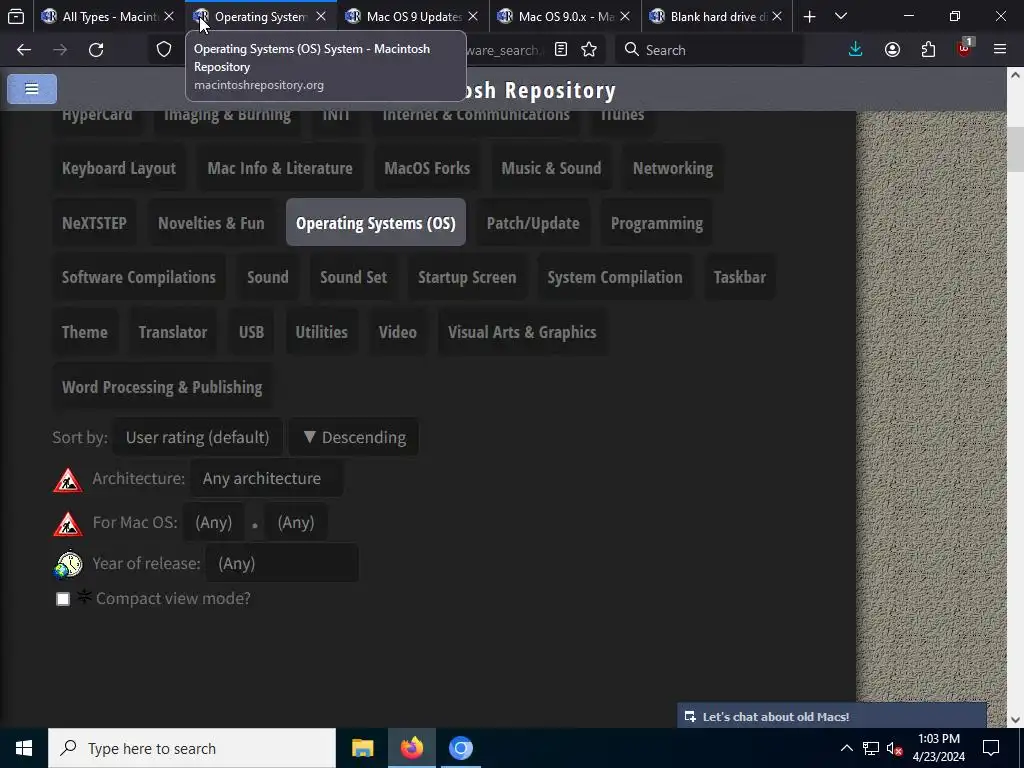1024x768 pixels.
Task: Select the Keyboard Layout category
Action: (119, 168)
